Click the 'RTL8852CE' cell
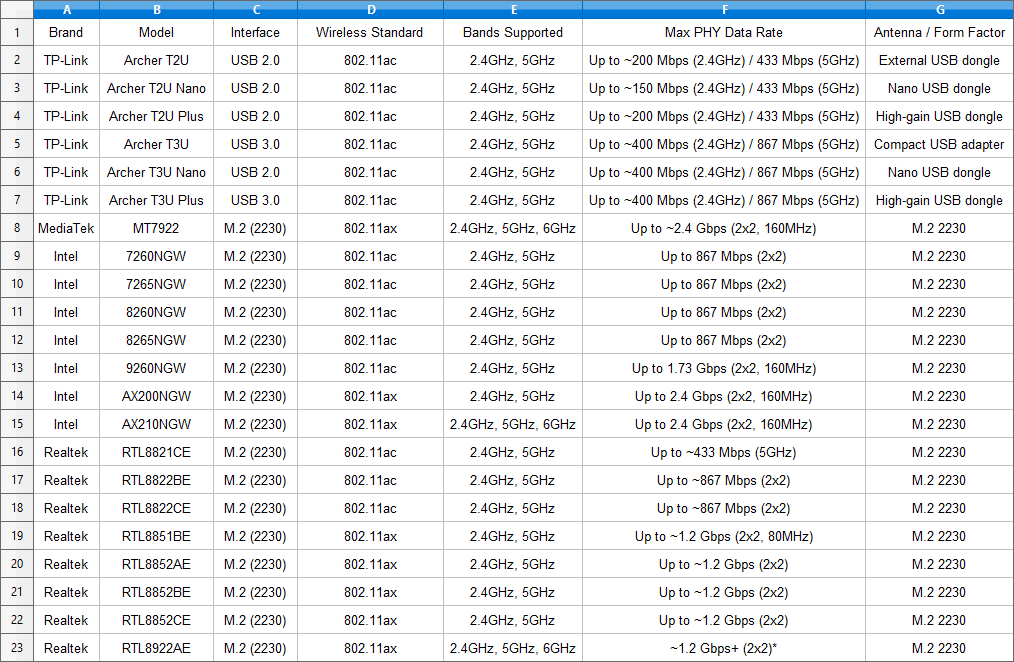Image resolution: width=1014 pixels, height=662 pixels. 156,619
